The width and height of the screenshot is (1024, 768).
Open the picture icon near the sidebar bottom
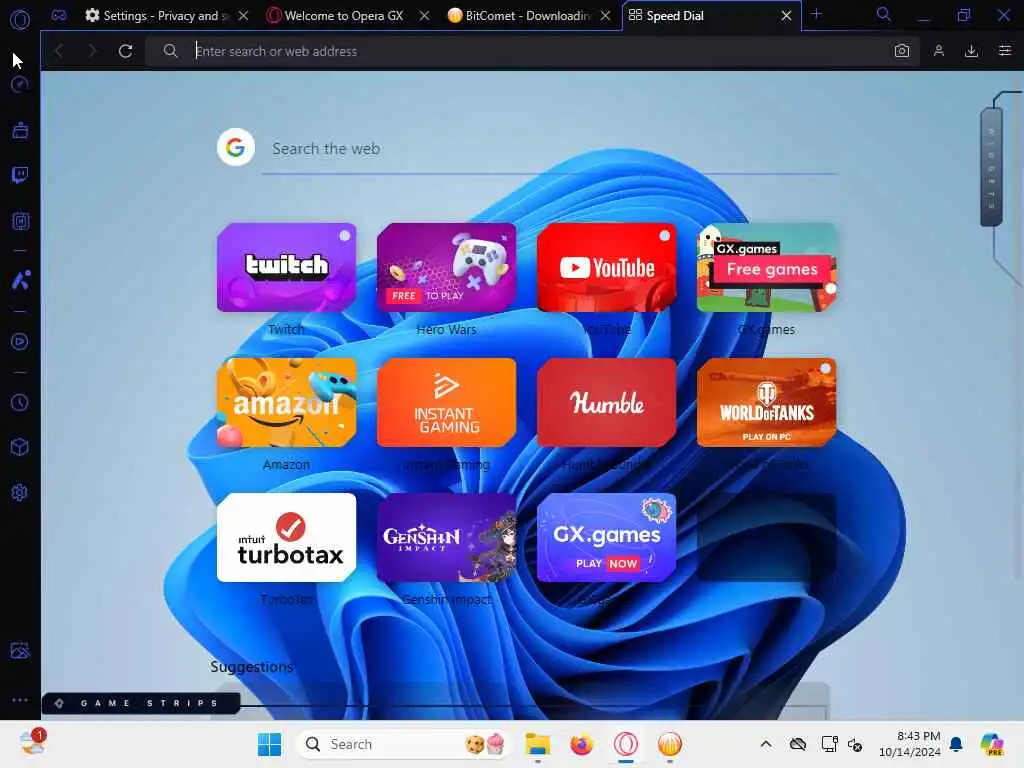tap(20, 650)
